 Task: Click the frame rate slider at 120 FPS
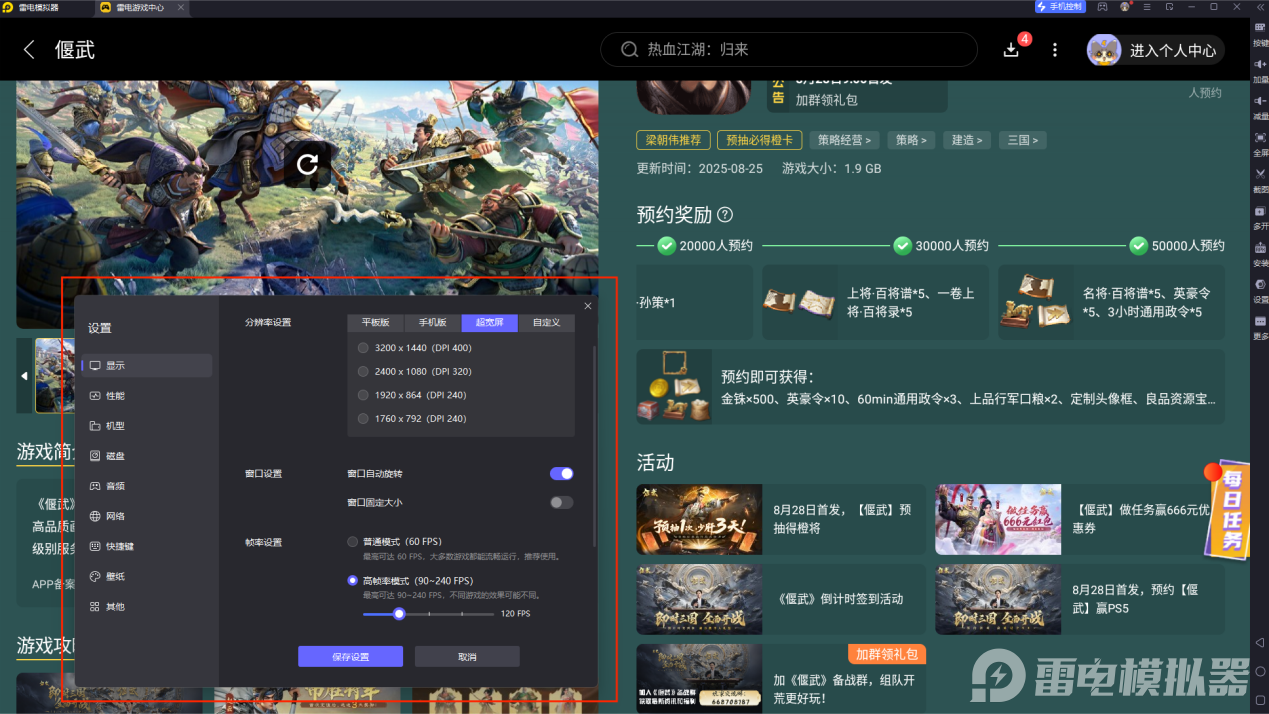(399, 613)
